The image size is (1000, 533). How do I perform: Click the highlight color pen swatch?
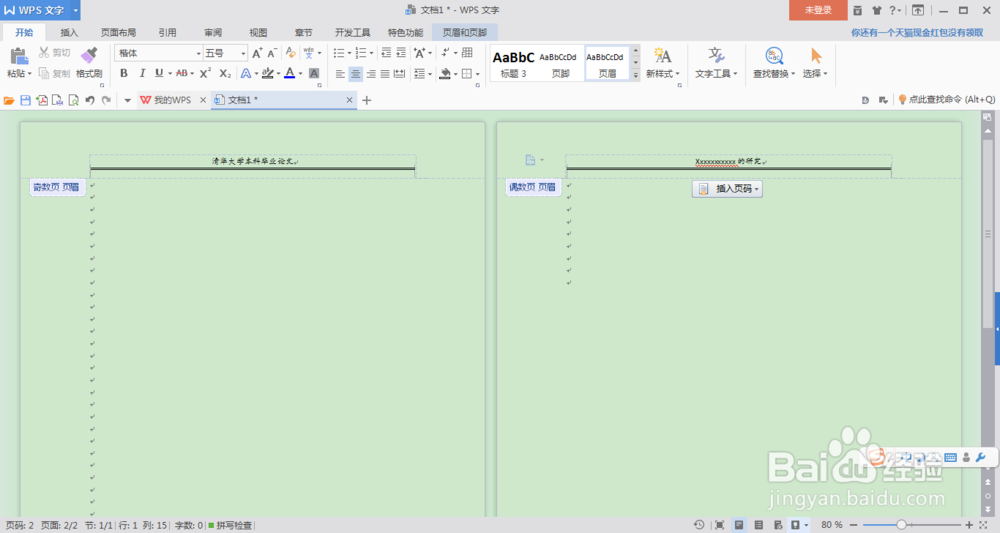(x=268, y=73)
